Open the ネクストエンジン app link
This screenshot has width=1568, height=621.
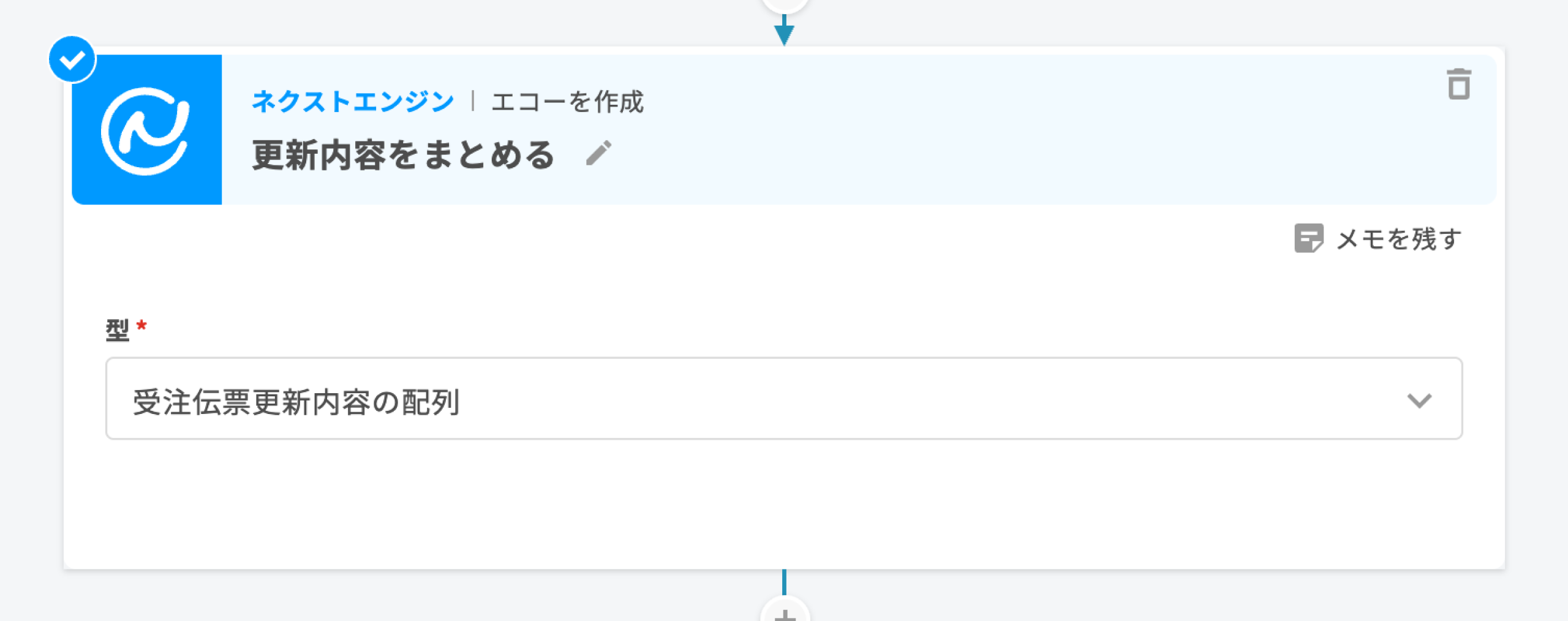[353, 101]
